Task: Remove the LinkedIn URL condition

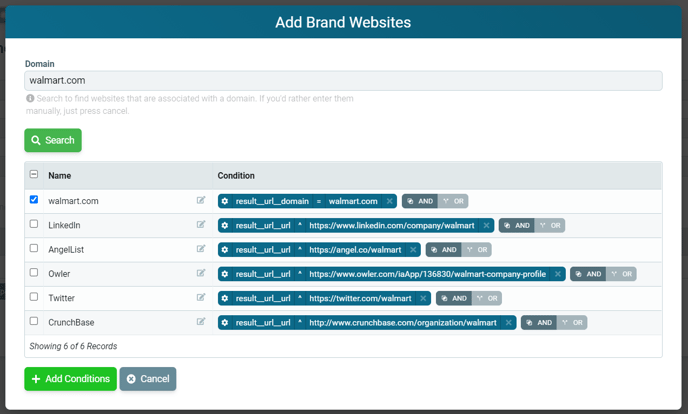Action: pos(486,225)
